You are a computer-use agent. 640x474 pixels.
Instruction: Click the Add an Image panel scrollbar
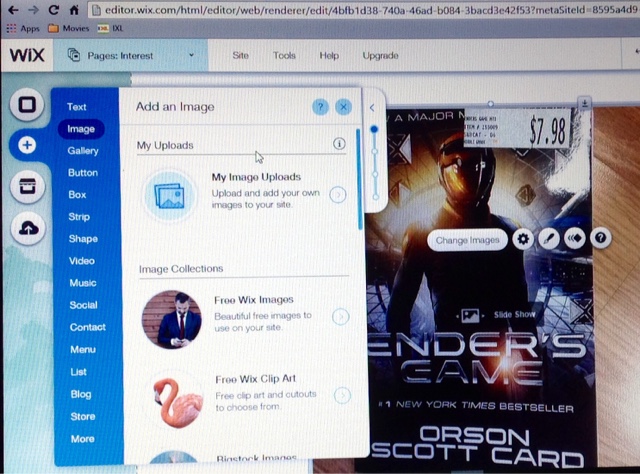click(360, 180)
